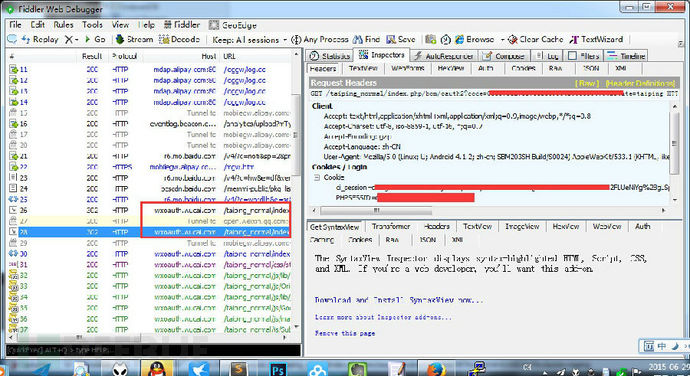Screen dimensions: 690x376
Task: Switch to the Inspectors tab
Action: click(382, 55)
